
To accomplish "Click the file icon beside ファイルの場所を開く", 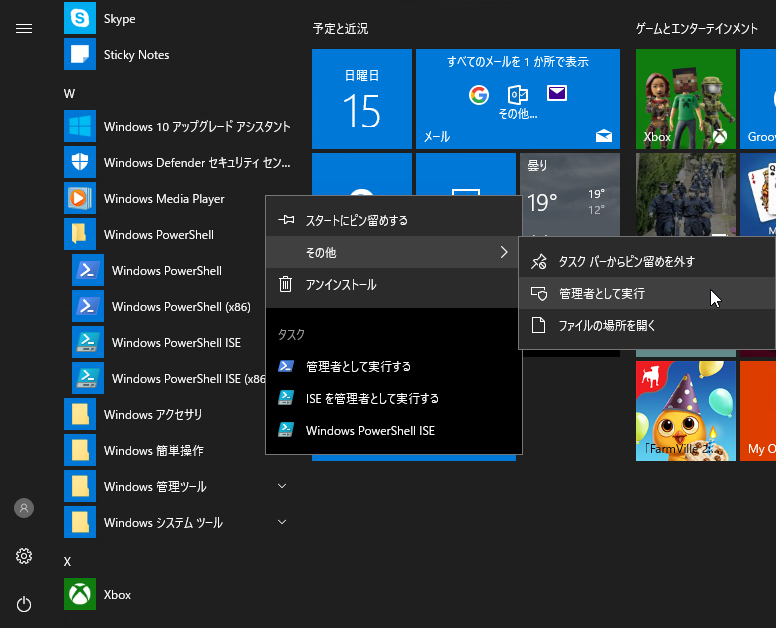I will (538, 325).
